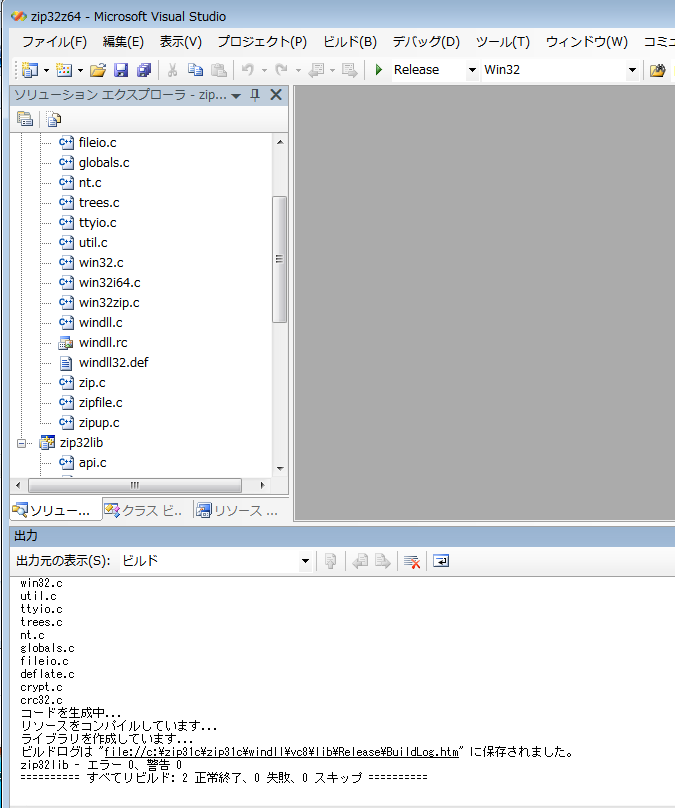Open the ウィンドウ(W) menu
This screenshot has height=808, width=675.
pyautogui.click(x=586, y=42)
